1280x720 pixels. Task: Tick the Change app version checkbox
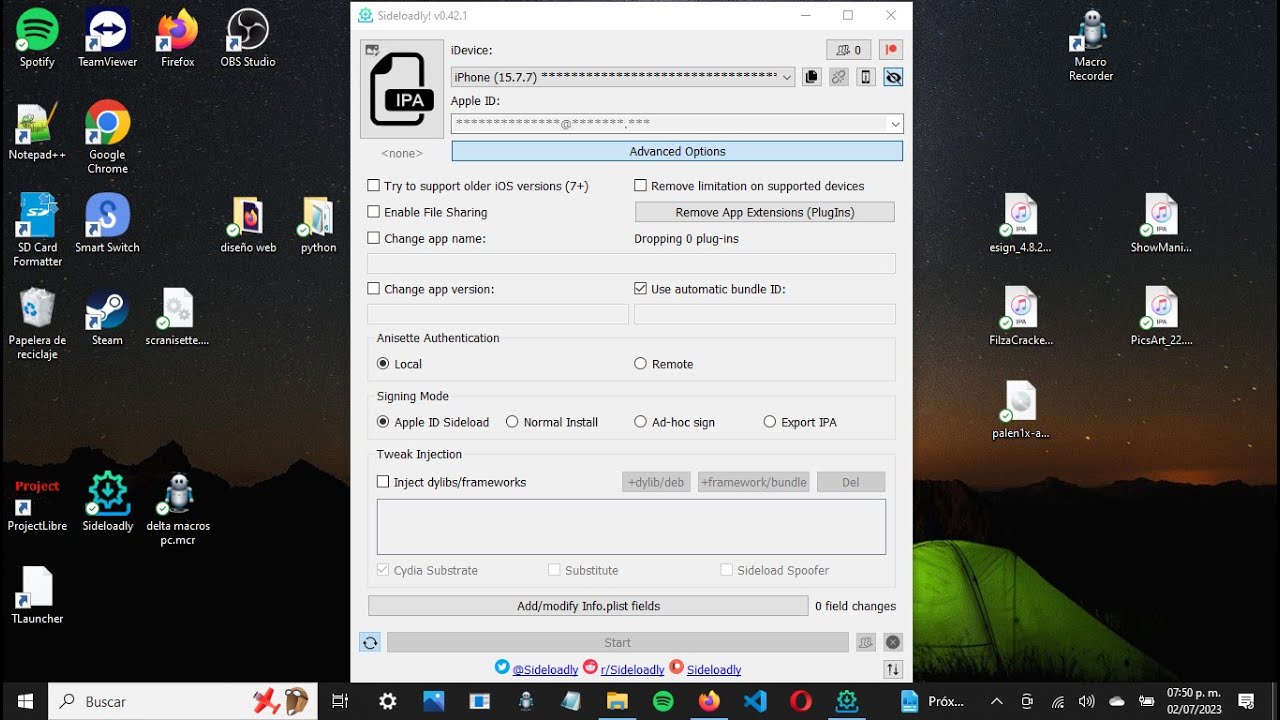click(x=373, y=288)
